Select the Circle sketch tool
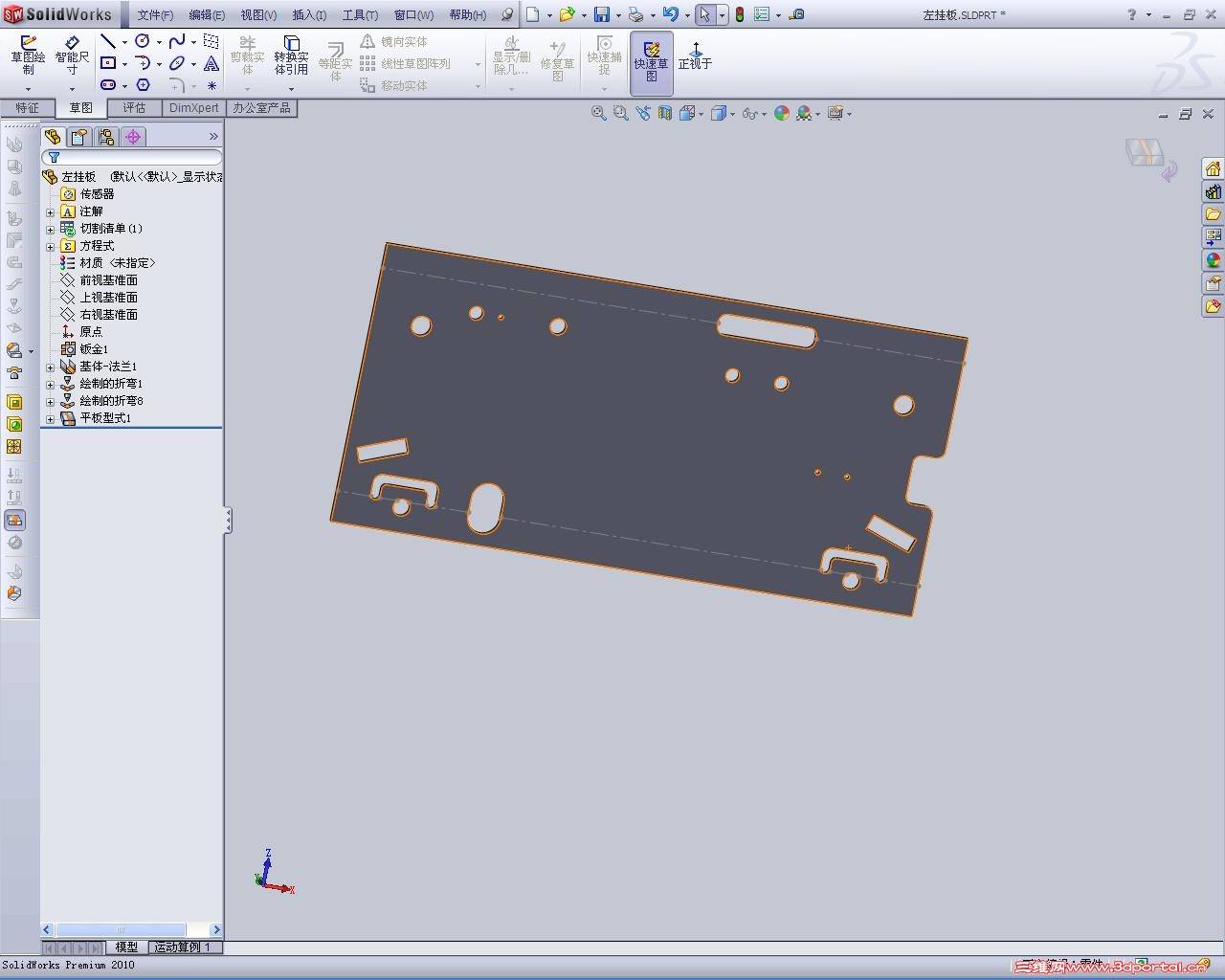The image size is (1225, 980). pos(143,41)
